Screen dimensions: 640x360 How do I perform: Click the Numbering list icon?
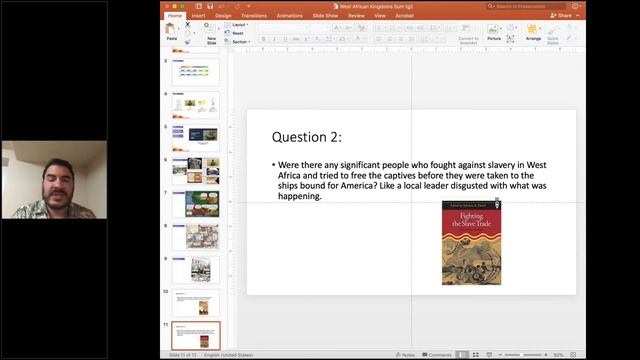(393, 28)
